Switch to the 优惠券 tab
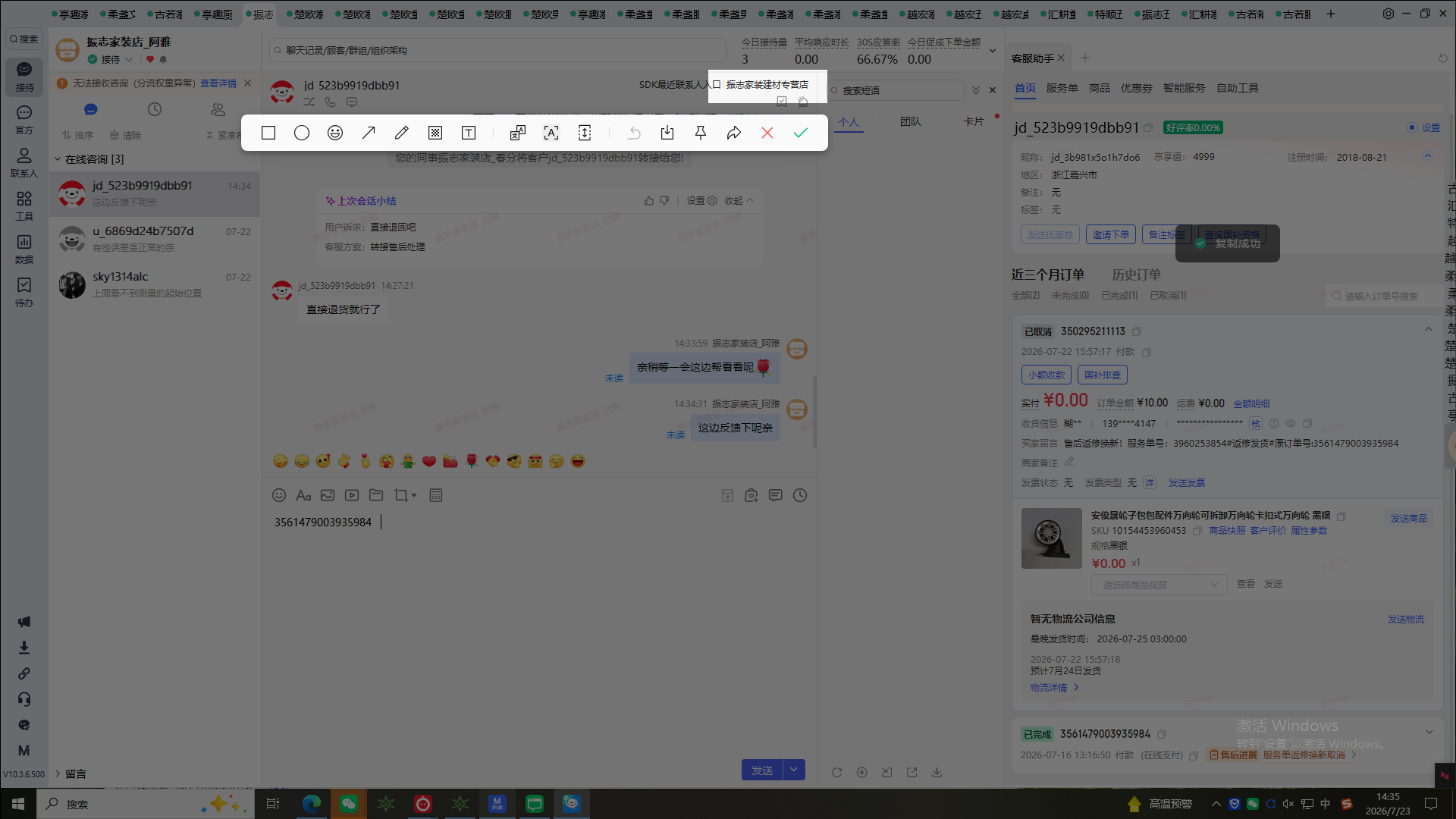This screenshot has width=1456, height=819. [1137, 88]
